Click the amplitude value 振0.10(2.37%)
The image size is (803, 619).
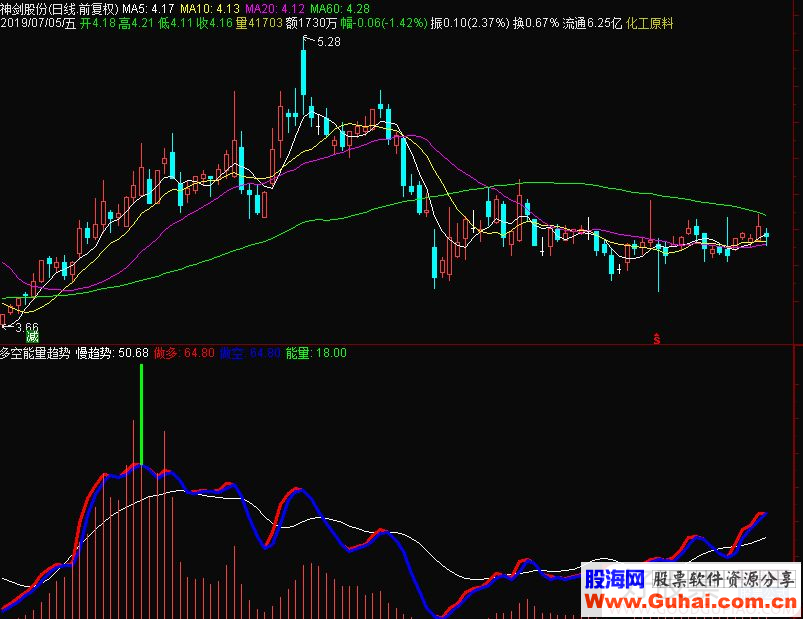pyautogui.click(x=470, y=23)
